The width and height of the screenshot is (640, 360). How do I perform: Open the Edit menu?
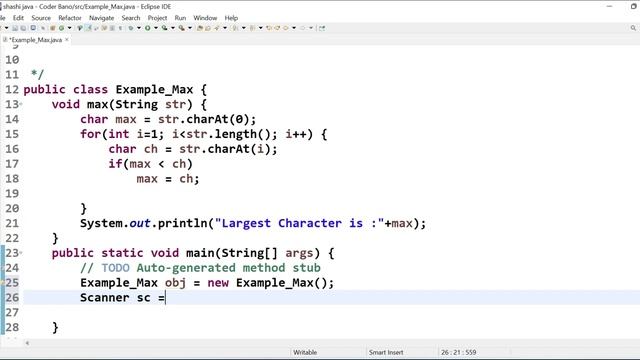18,18
